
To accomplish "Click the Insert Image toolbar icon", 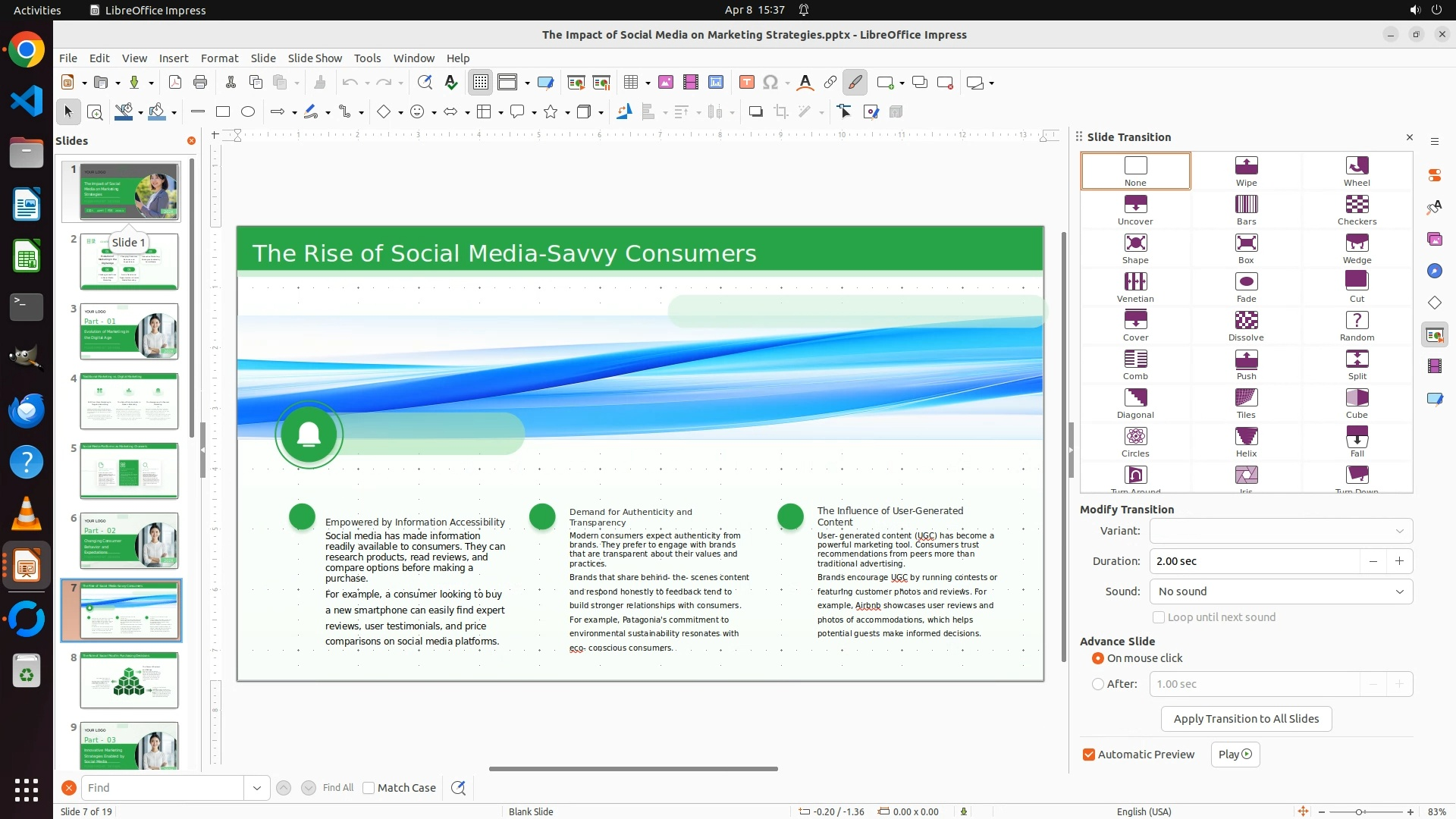I will click(x=666, y=83).
